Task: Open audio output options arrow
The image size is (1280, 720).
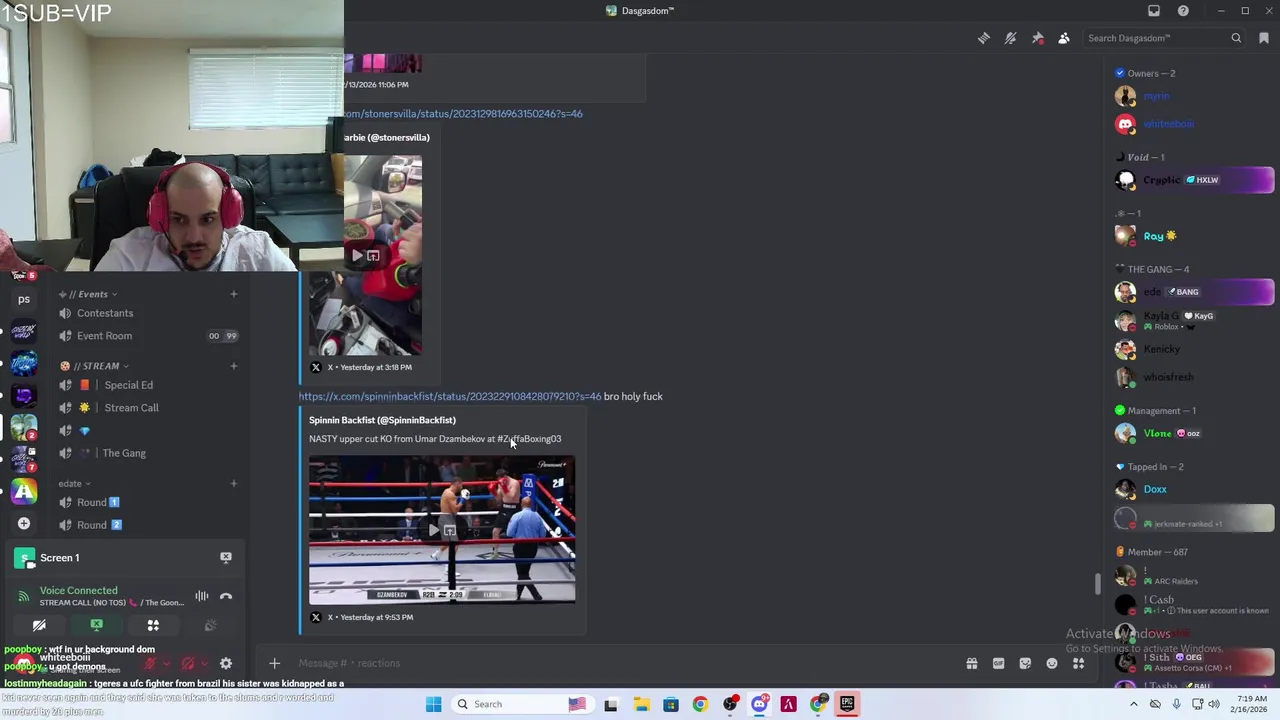Action: tap(205, 663)
